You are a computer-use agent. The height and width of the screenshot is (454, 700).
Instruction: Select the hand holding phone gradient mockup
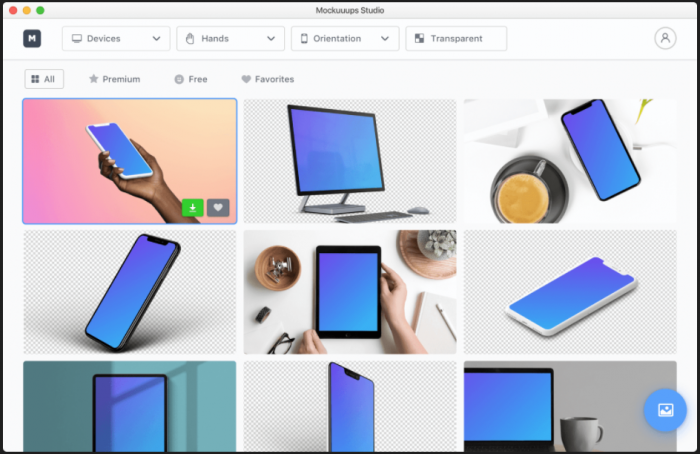[x=129, y=161]
